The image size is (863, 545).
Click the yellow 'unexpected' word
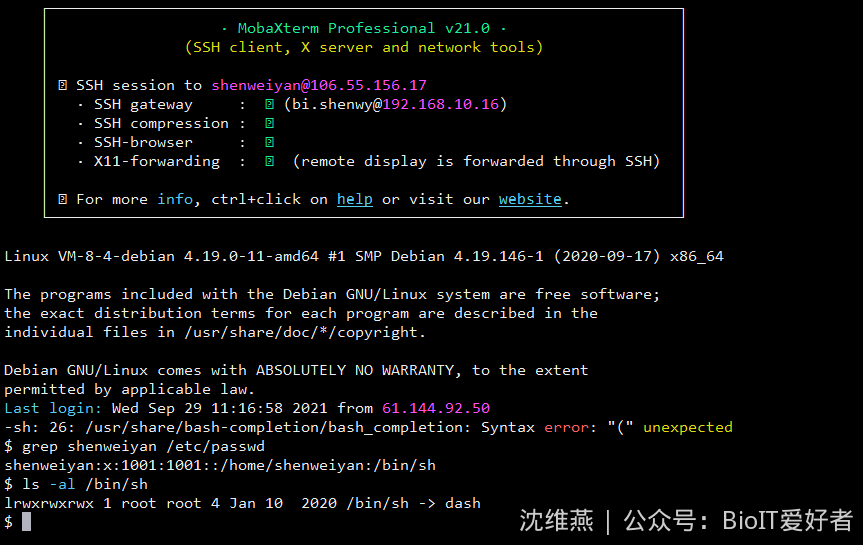[x=688, y=427]
